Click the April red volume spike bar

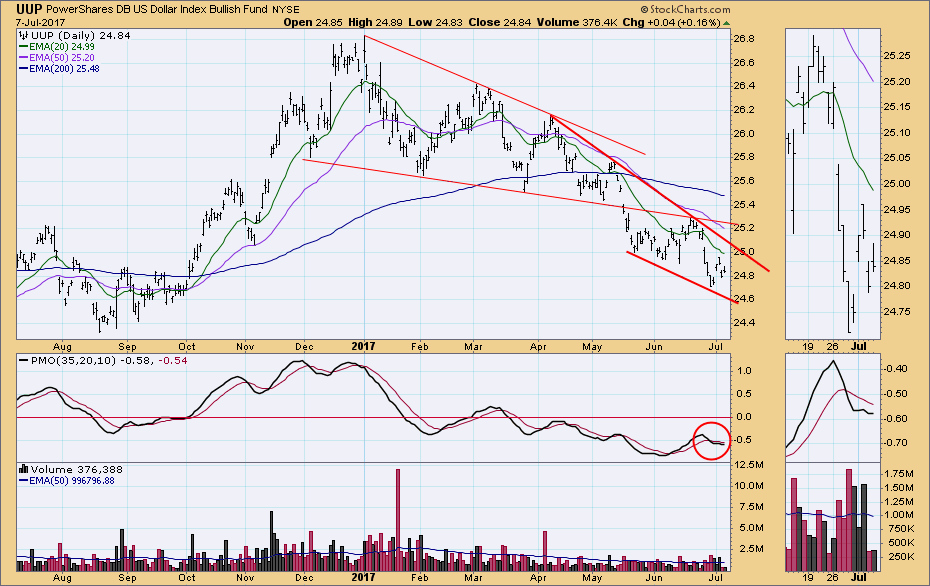(x=544, y=551)
